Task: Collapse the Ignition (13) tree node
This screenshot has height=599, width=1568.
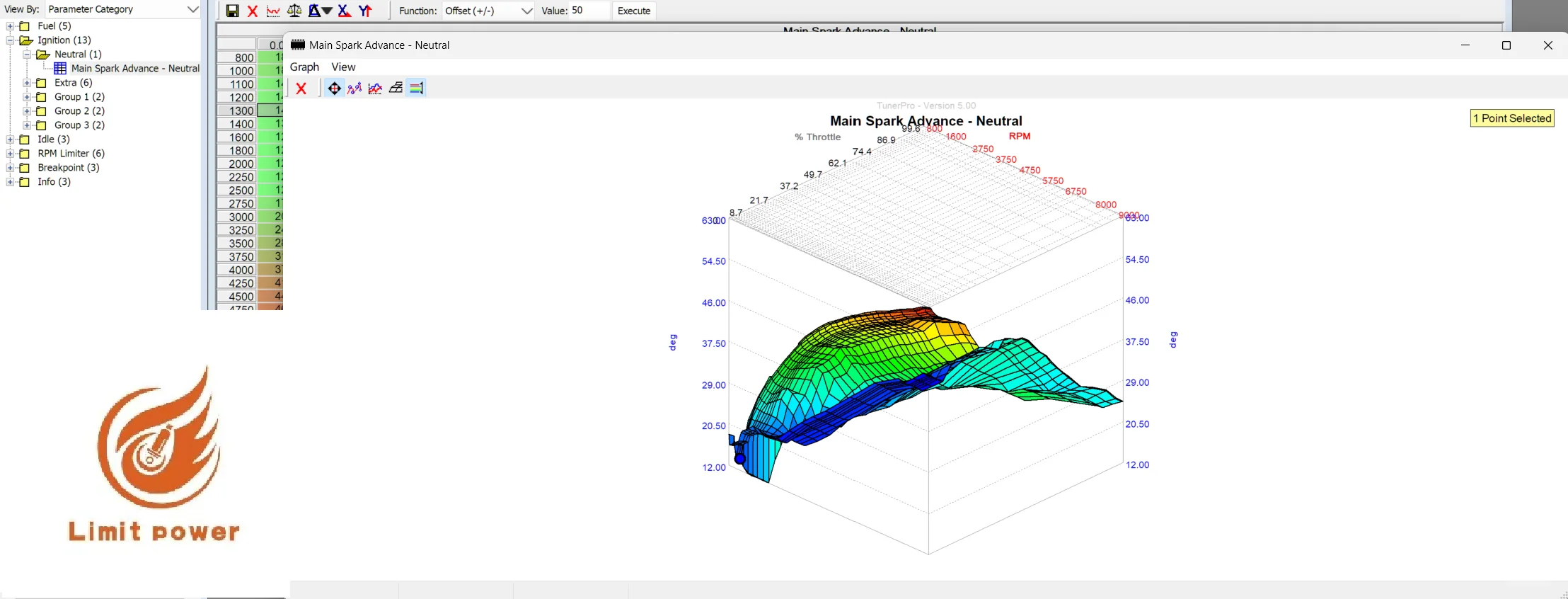Action: [x=10, y=40]
